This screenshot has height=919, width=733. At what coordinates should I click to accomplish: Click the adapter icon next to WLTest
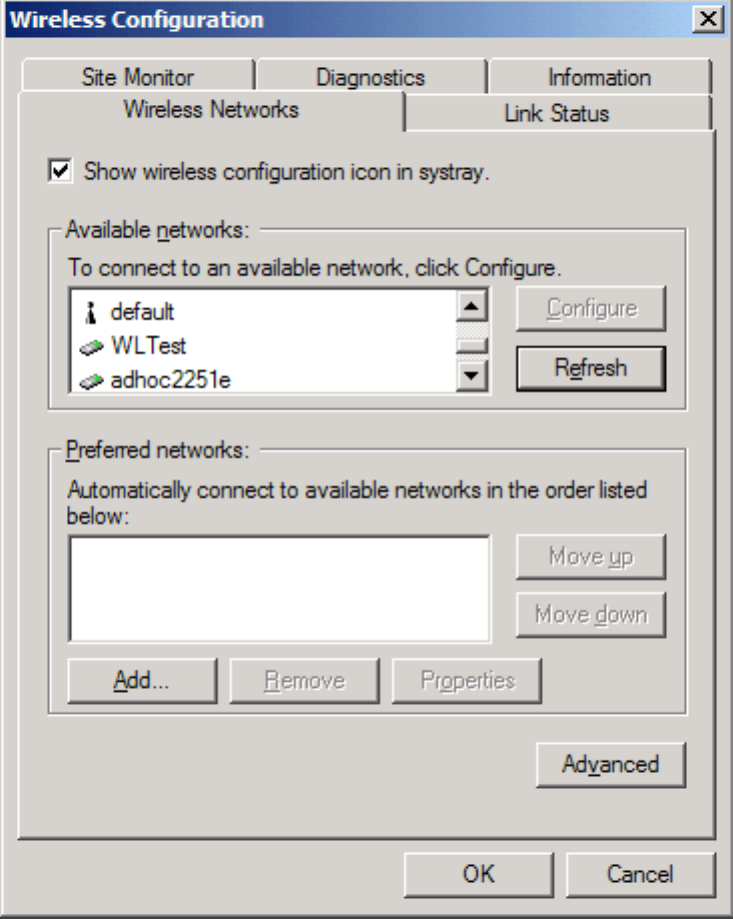(92, 346)
